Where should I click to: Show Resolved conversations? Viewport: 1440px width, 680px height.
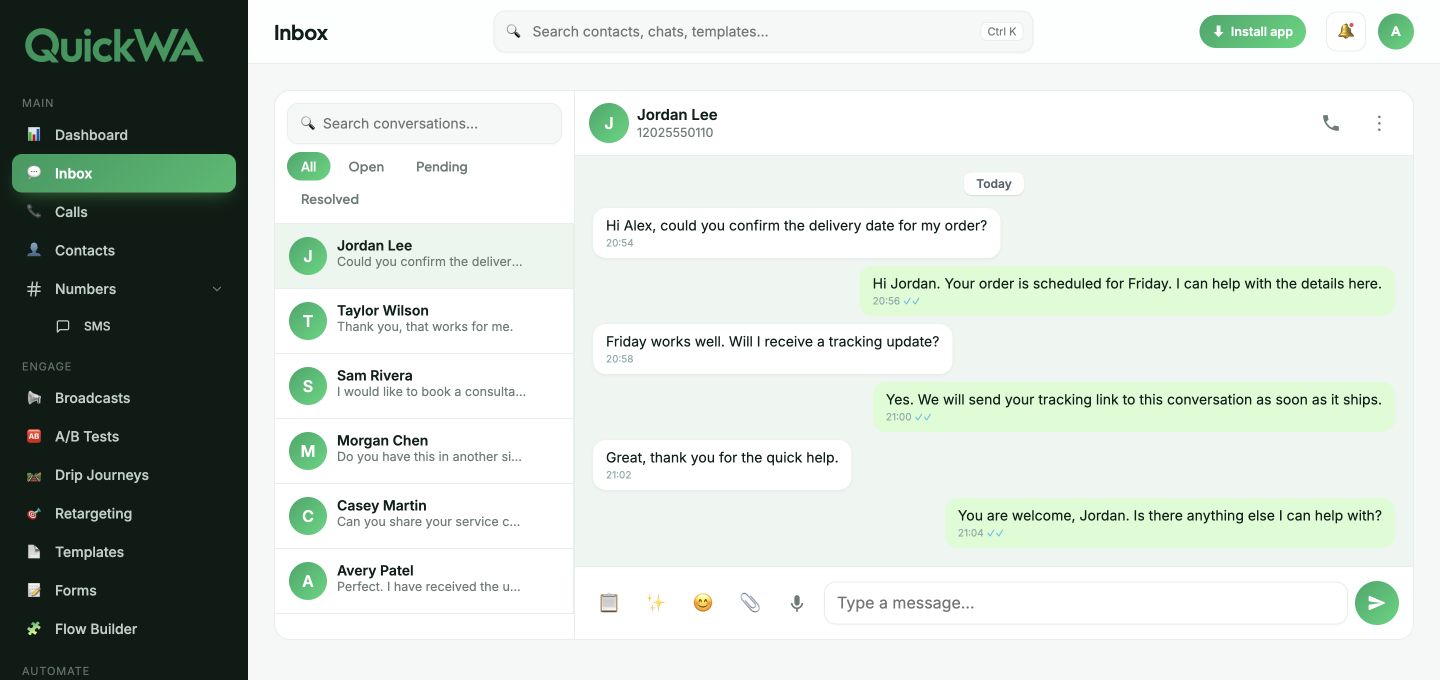pyautogui.click(x=330, y=199)
